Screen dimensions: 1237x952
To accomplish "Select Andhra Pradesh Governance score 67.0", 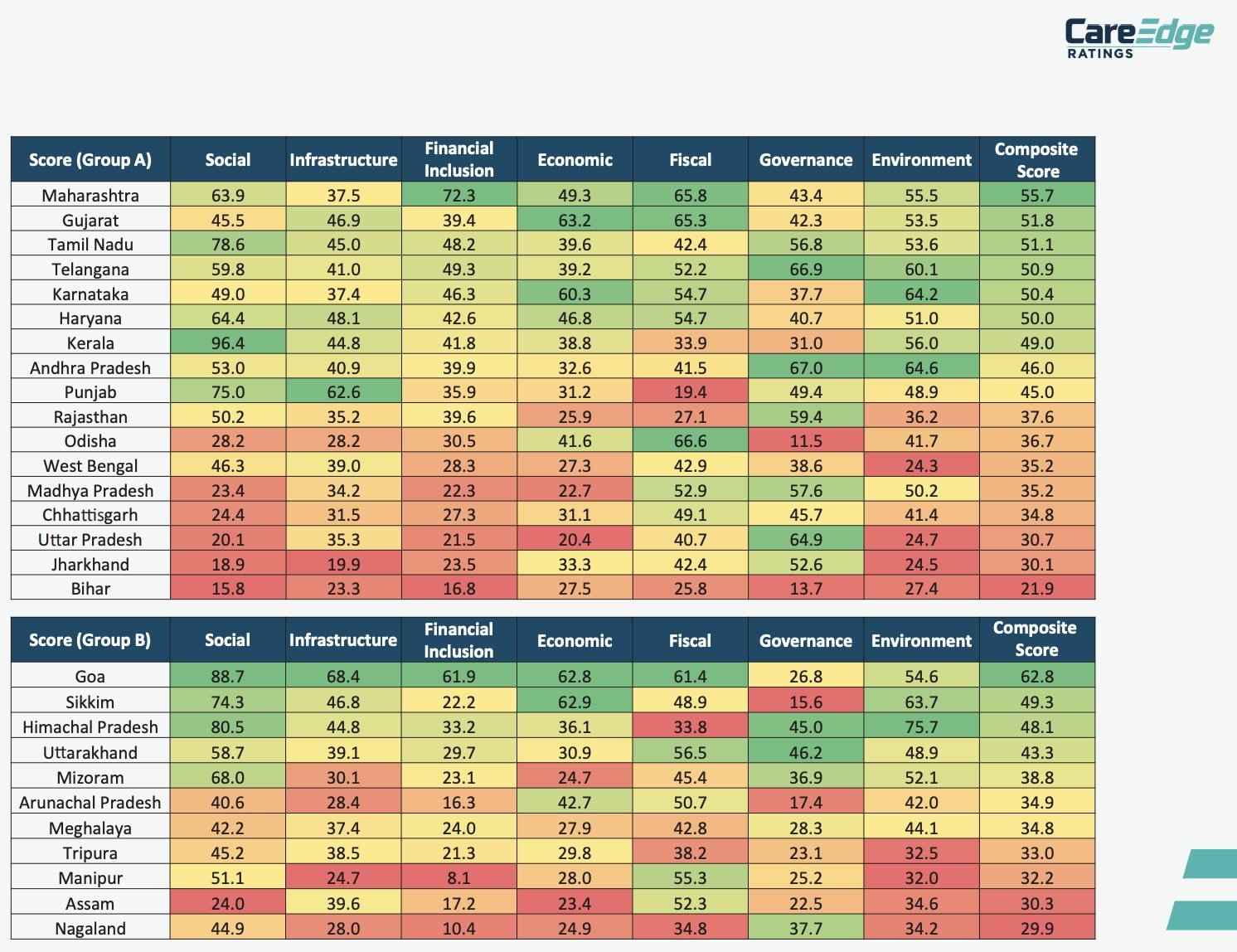I will pos(806,368).
